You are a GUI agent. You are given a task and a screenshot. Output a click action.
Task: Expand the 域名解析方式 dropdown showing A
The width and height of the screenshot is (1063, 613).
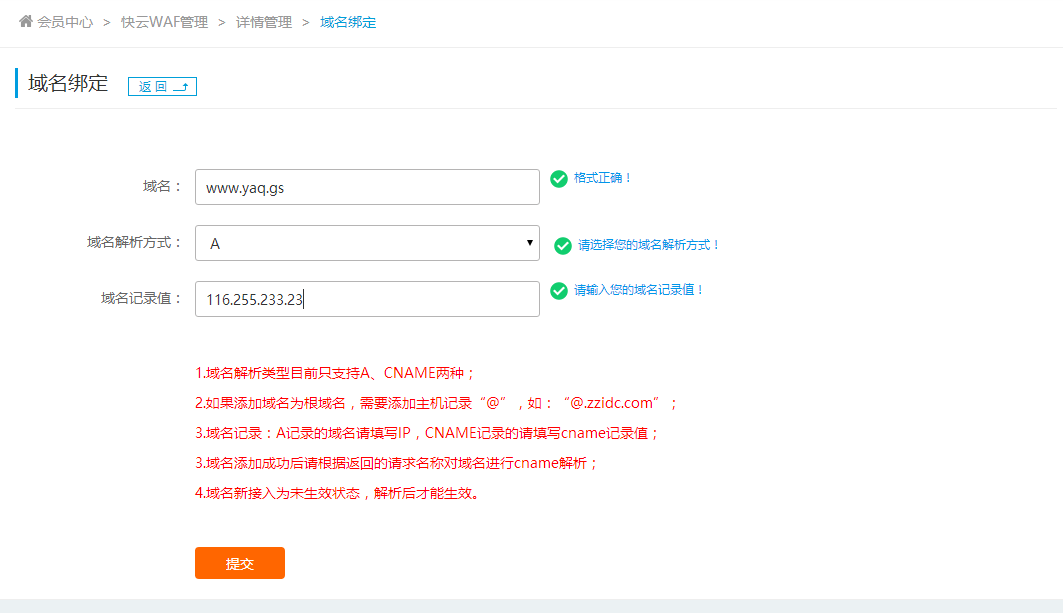pyautogui.click(x=367, y=243)
